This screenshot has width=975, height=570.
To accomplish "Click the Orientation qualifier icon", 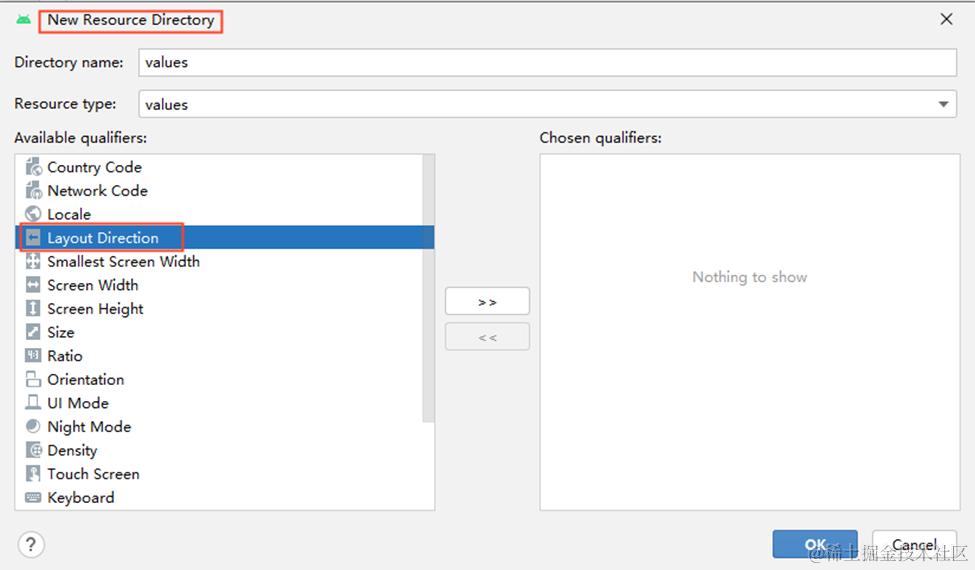I will pos(34,380).
